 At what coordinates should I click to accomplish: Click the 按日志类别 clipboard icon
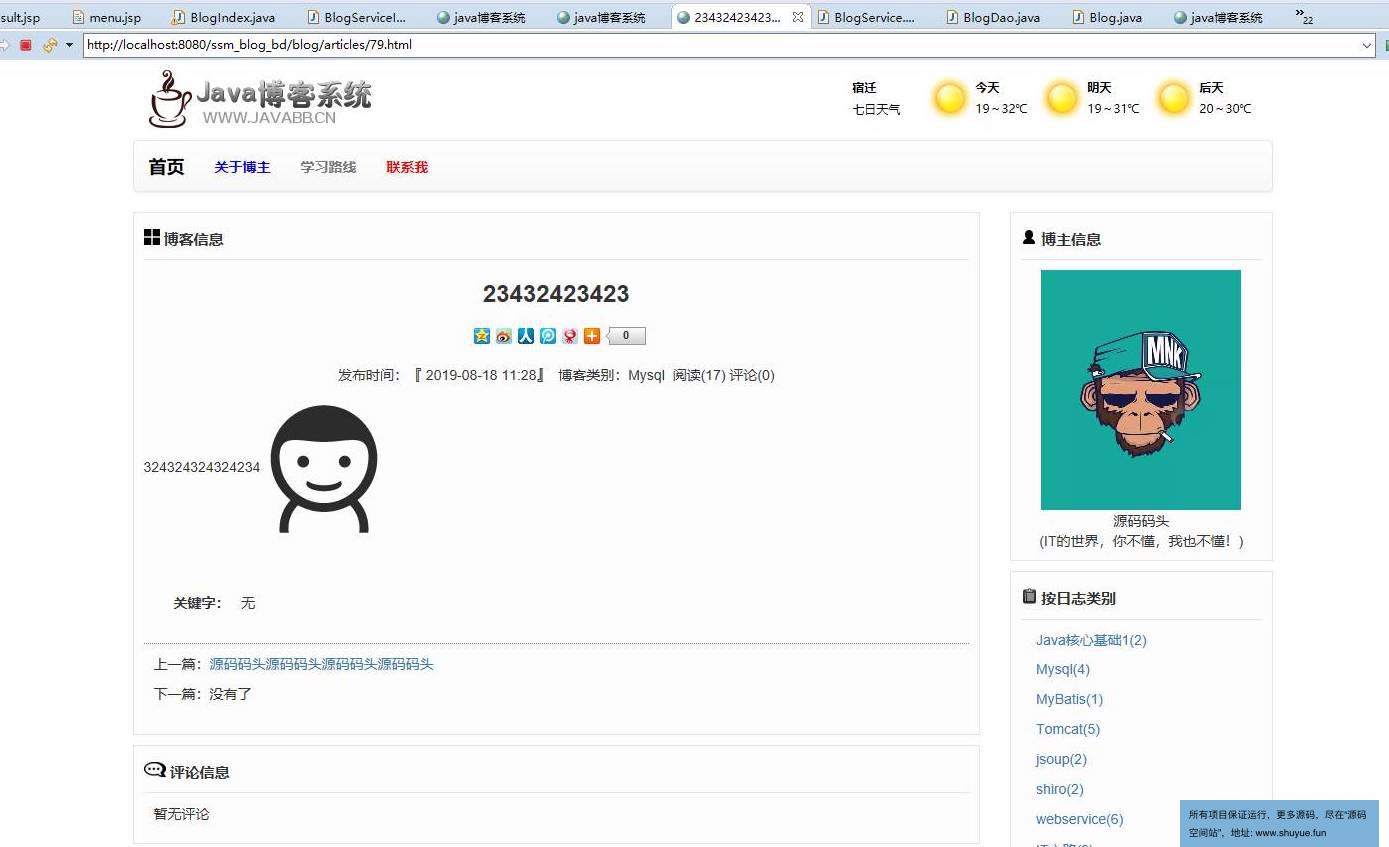pyautogui.click(x=1029, y=596)
